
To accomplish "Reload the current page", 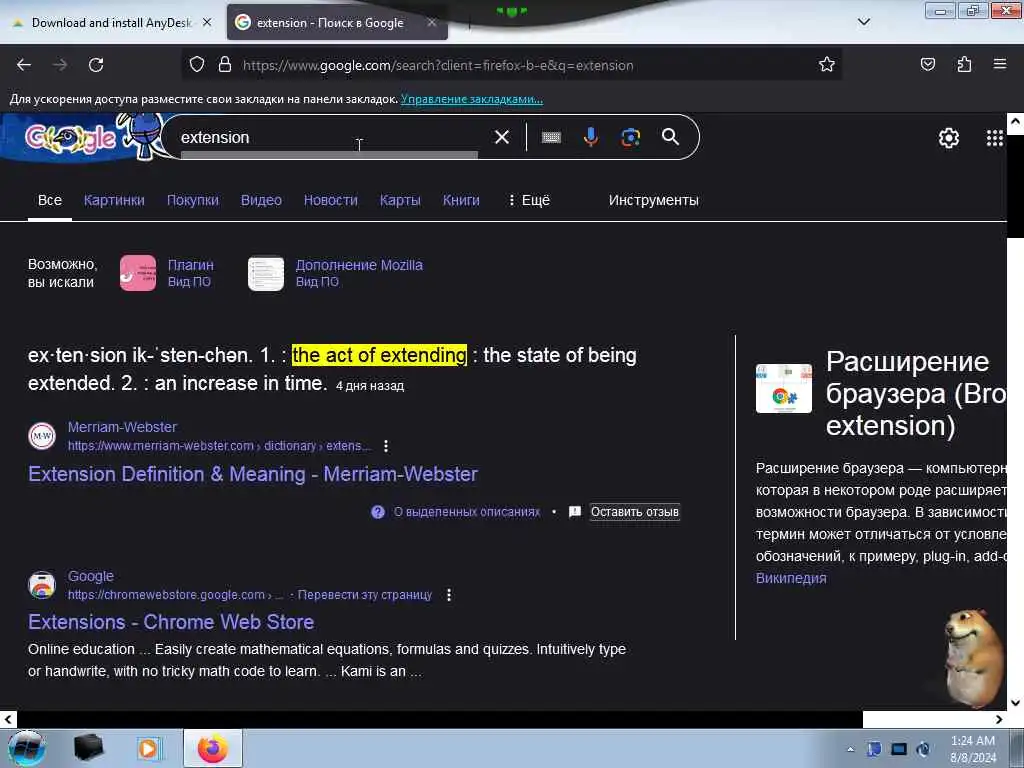I will point(96,65).
